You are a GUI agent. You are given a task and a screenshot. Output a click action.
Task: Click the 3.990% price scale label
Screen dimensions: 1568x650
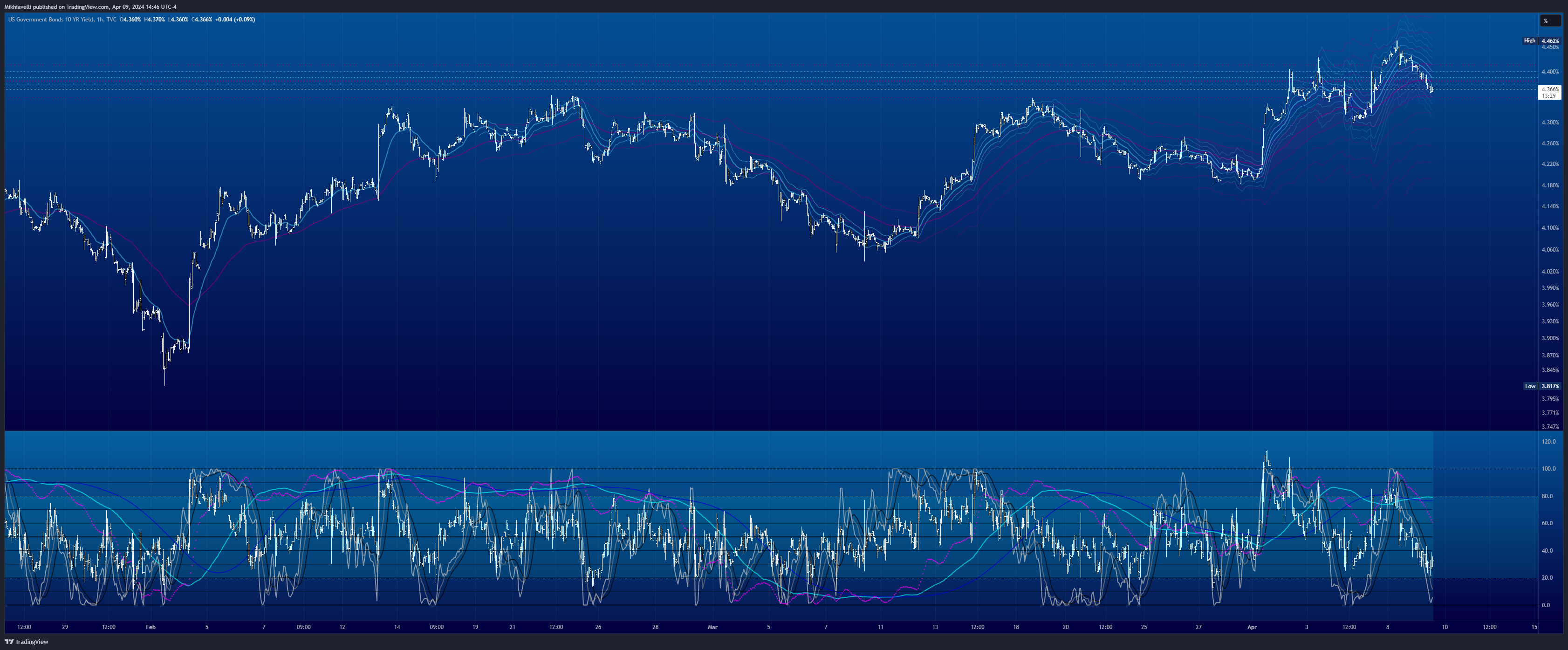1550,288
